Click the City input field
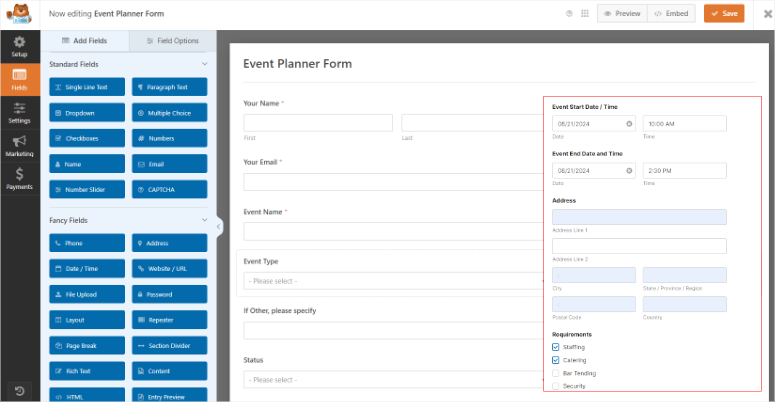775x402 pixels. (x=594, y=275)
